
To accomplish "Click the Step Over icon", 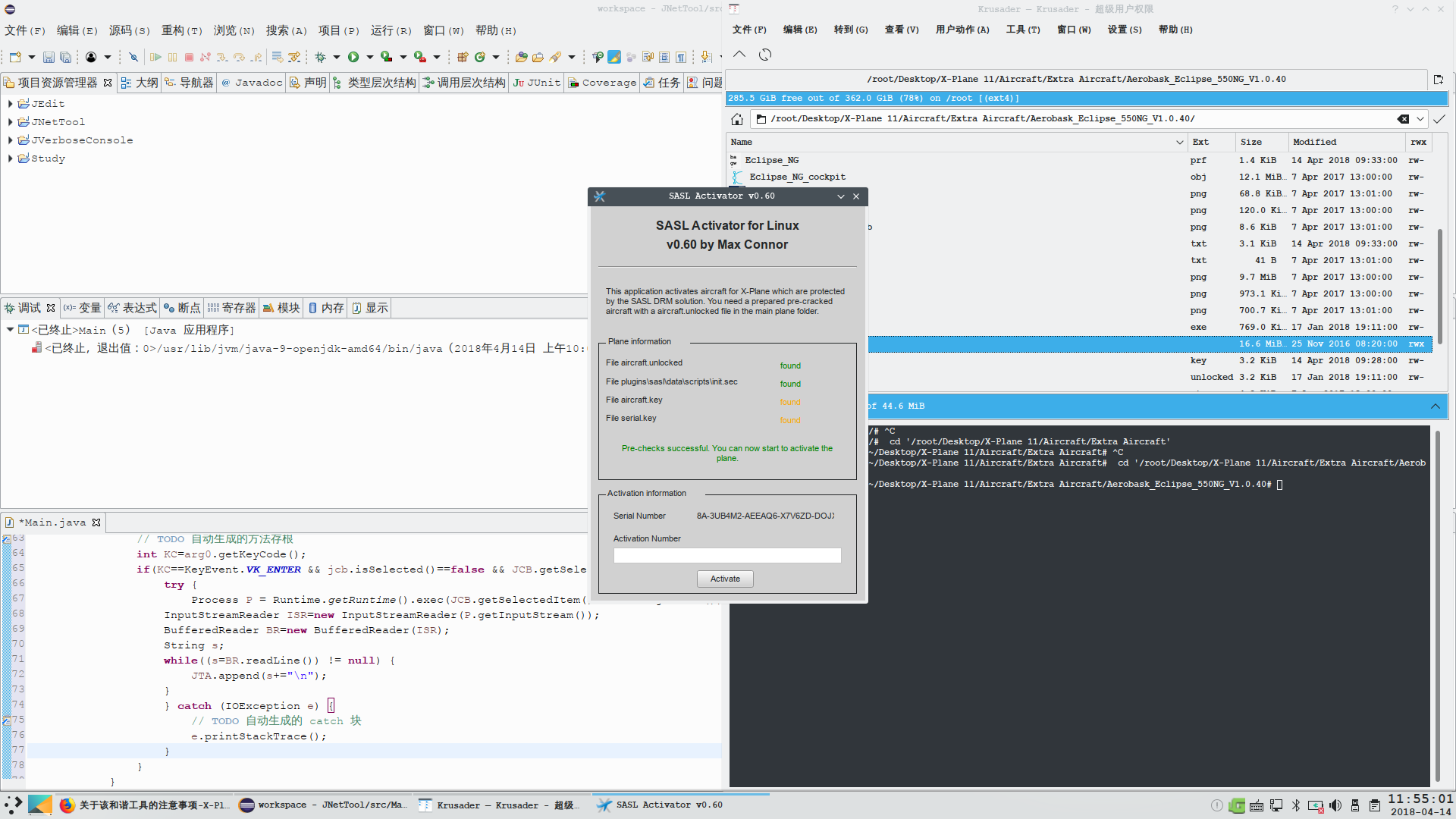I will 240,57.
